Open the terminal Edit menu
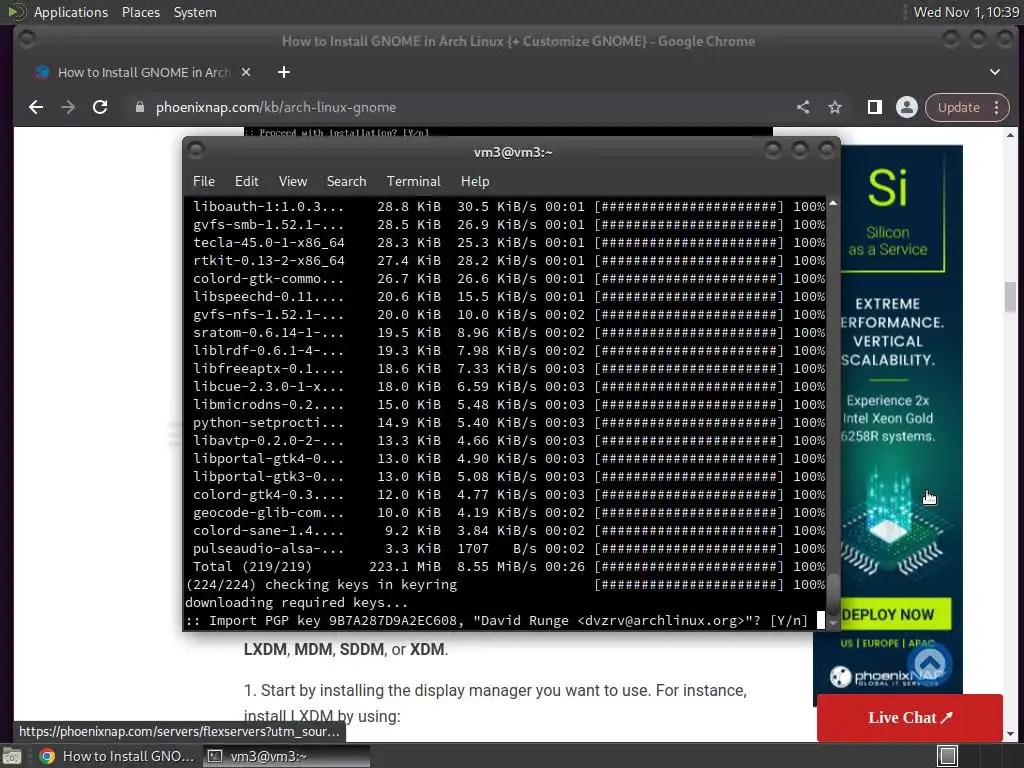The image size is (1024, 768). [246, 182]
